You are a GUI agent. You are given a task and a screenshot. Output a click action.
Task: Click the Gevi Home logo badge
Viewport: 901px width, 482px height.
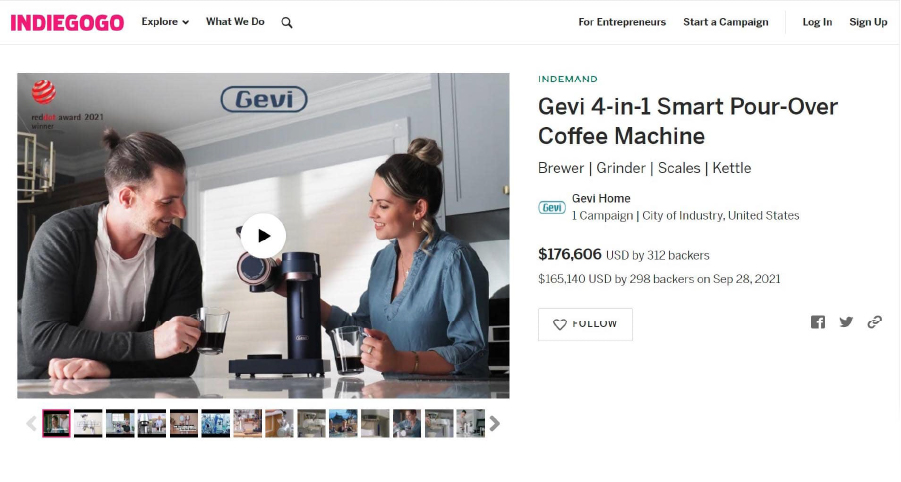(552, 207)
